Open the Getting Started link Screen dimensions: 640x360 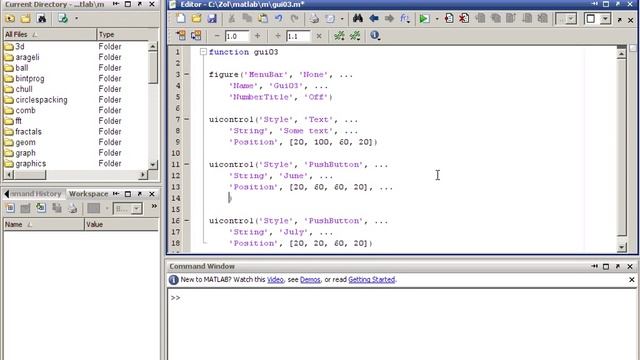371,280
